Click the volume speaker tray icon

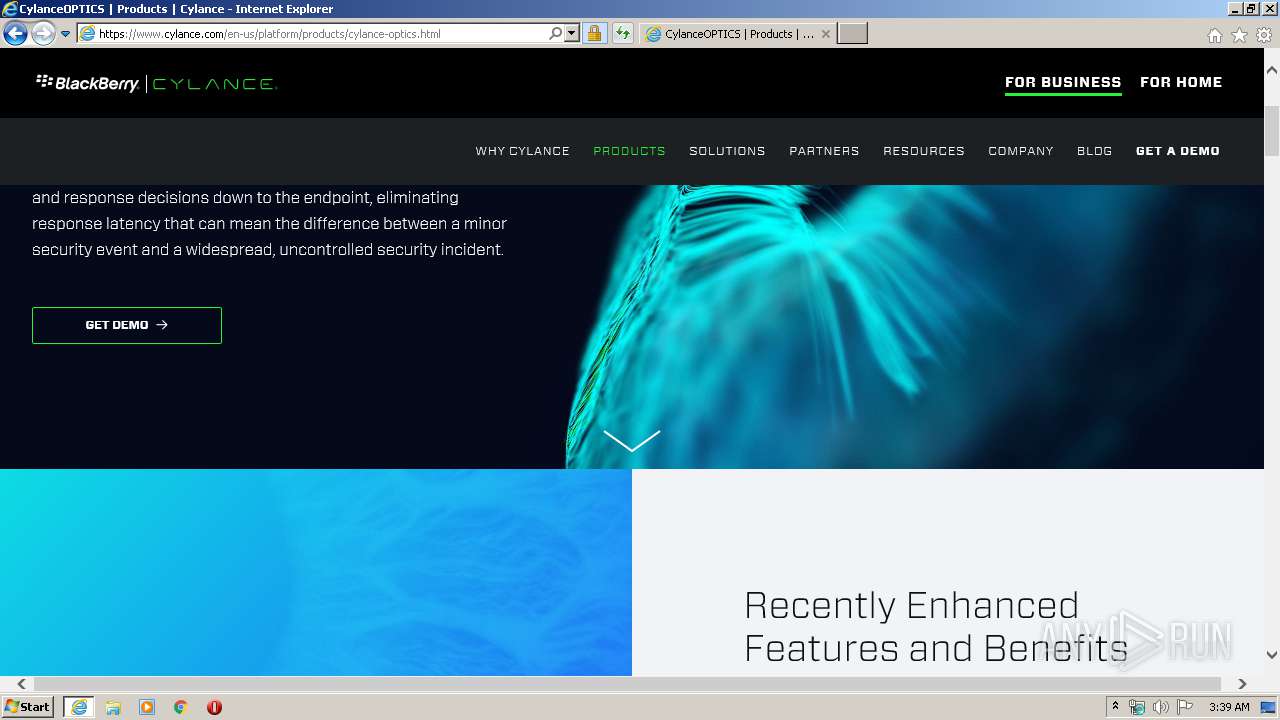click(1161, 707)
